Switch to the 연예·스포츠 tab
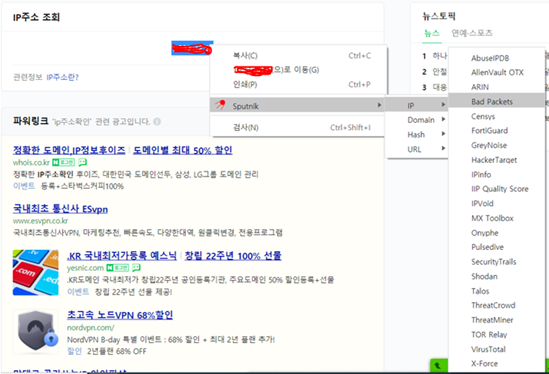Image resolution: width=549 pixels, height=374 pixels. coord(472,33)
